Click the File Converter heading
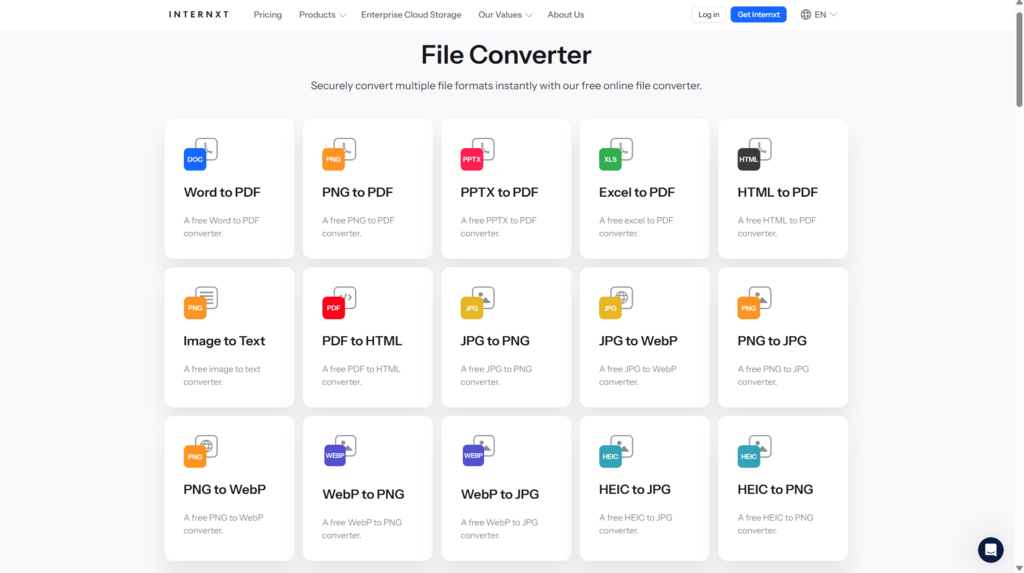The image size is (1024, 573). tap(506, 55)
